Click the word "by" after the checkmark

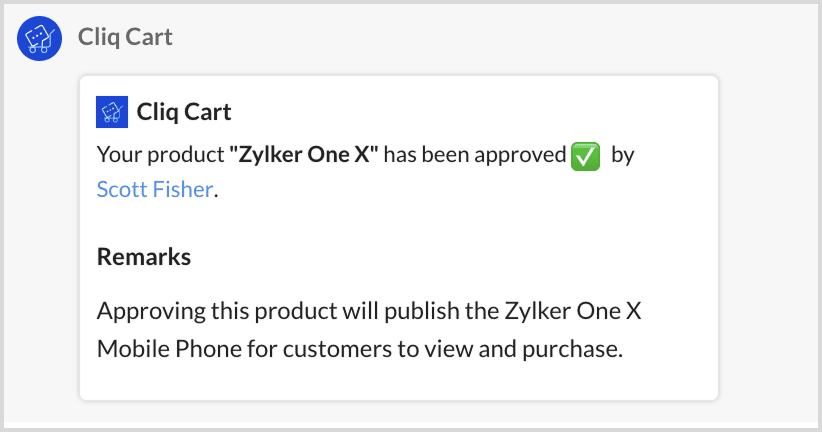[622, 156]
